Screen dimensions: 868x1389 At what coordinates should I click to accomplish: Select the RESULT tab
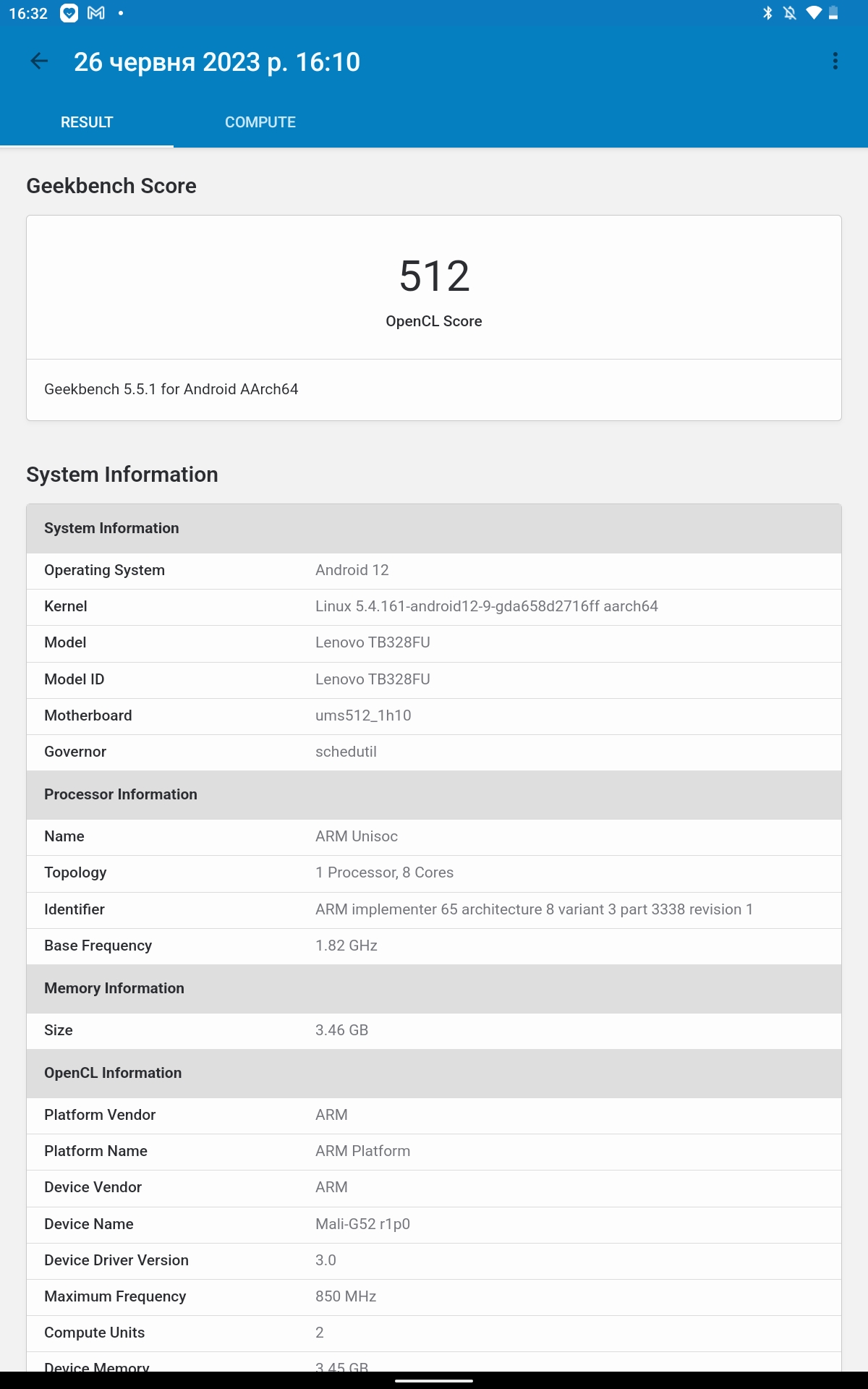(87, 122)
